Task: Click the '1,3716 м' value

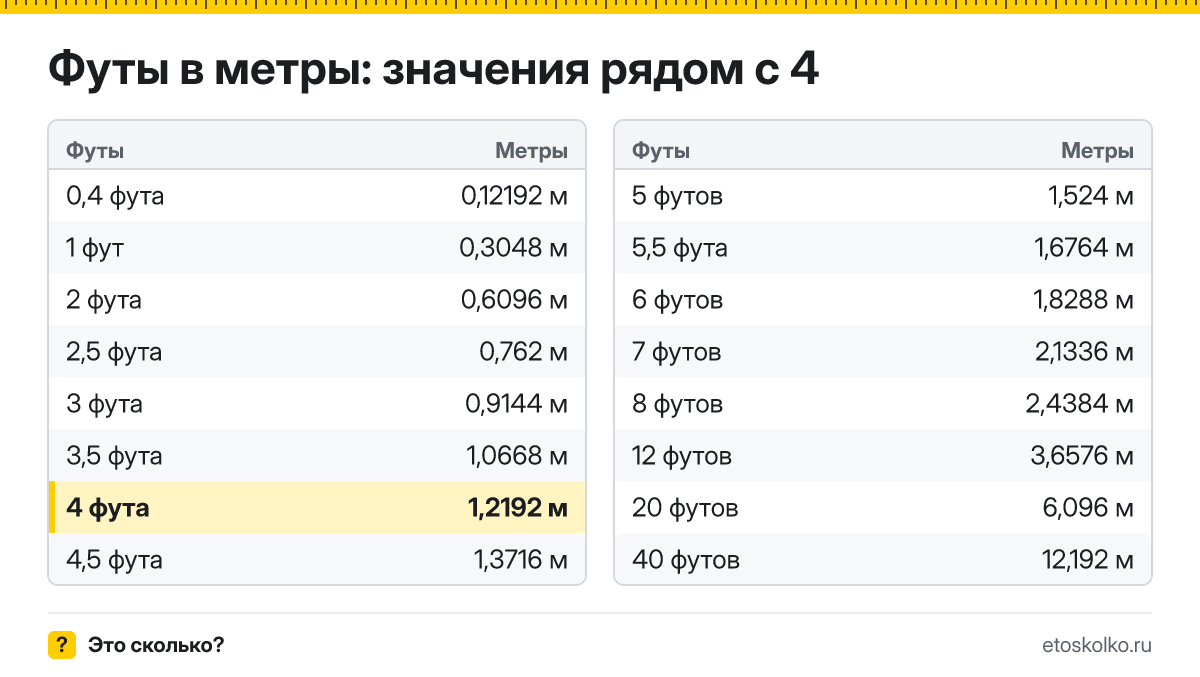Action: coord(521,560)
